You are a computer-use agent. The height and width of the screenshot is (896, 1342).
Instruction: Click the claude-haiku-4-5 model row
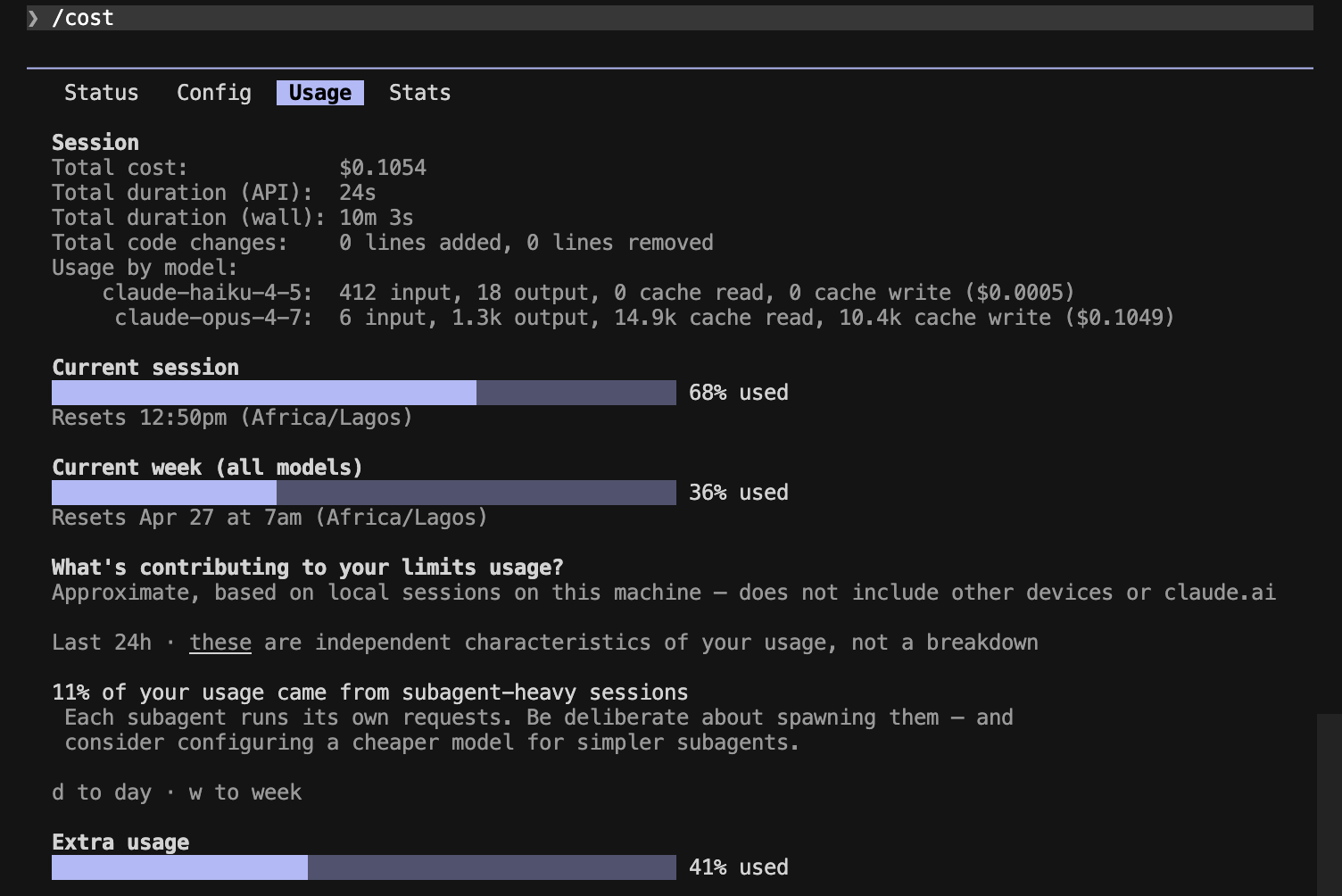[x=589, y=293]
